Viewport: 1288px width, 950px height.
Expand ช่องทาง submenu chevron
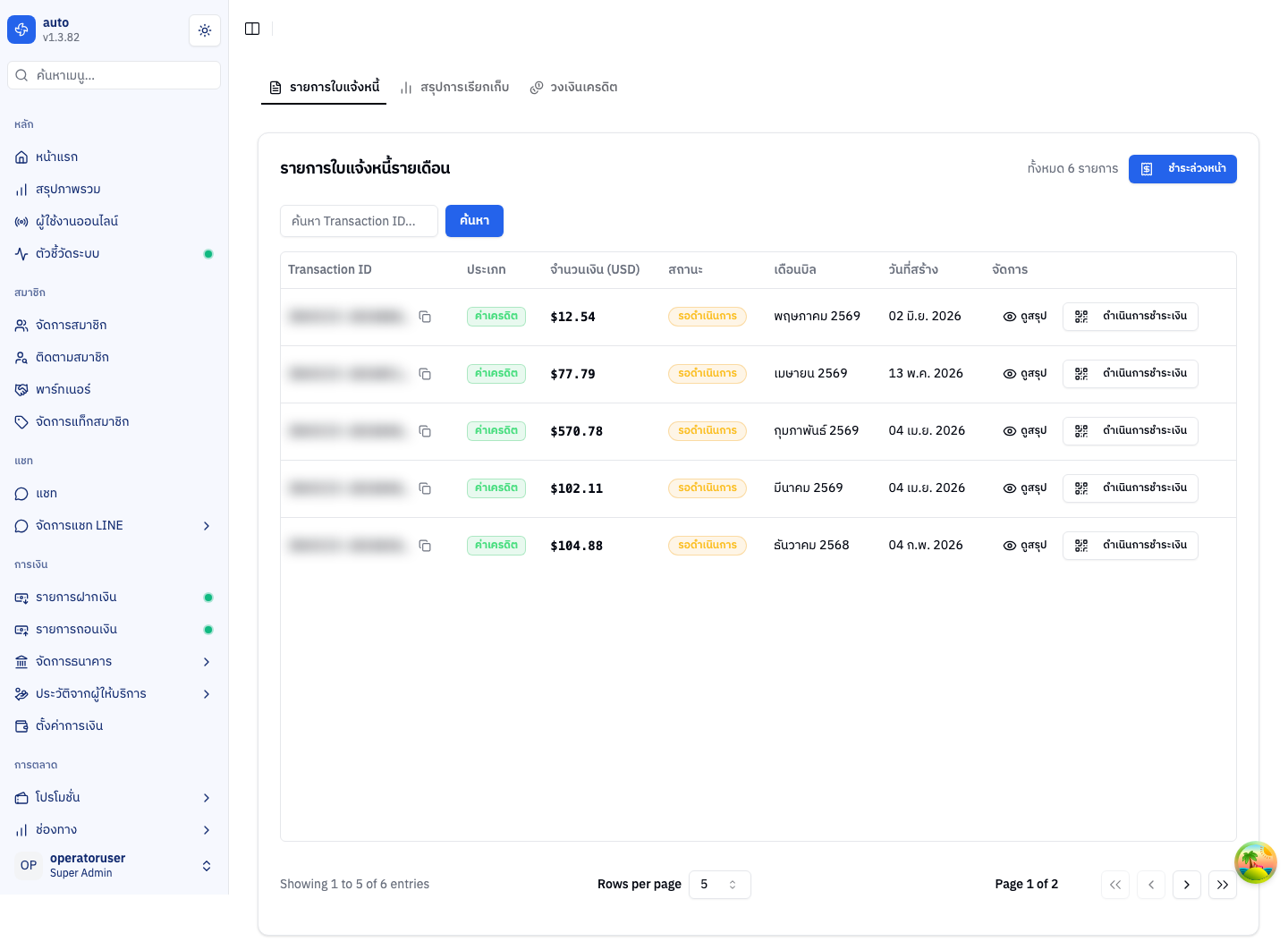(207, 830)
